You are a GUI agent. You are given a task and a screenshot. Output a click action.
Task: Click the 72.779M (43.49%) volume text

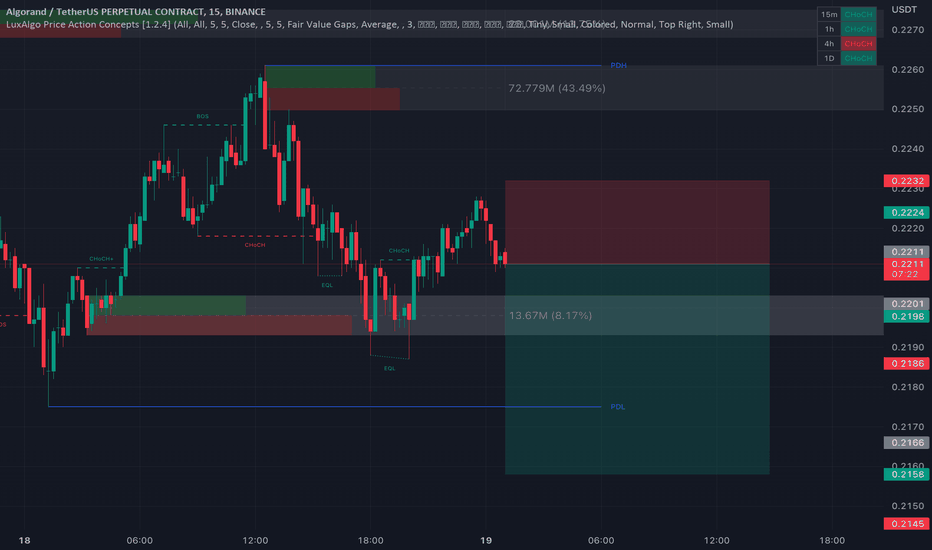coord(557,88)
